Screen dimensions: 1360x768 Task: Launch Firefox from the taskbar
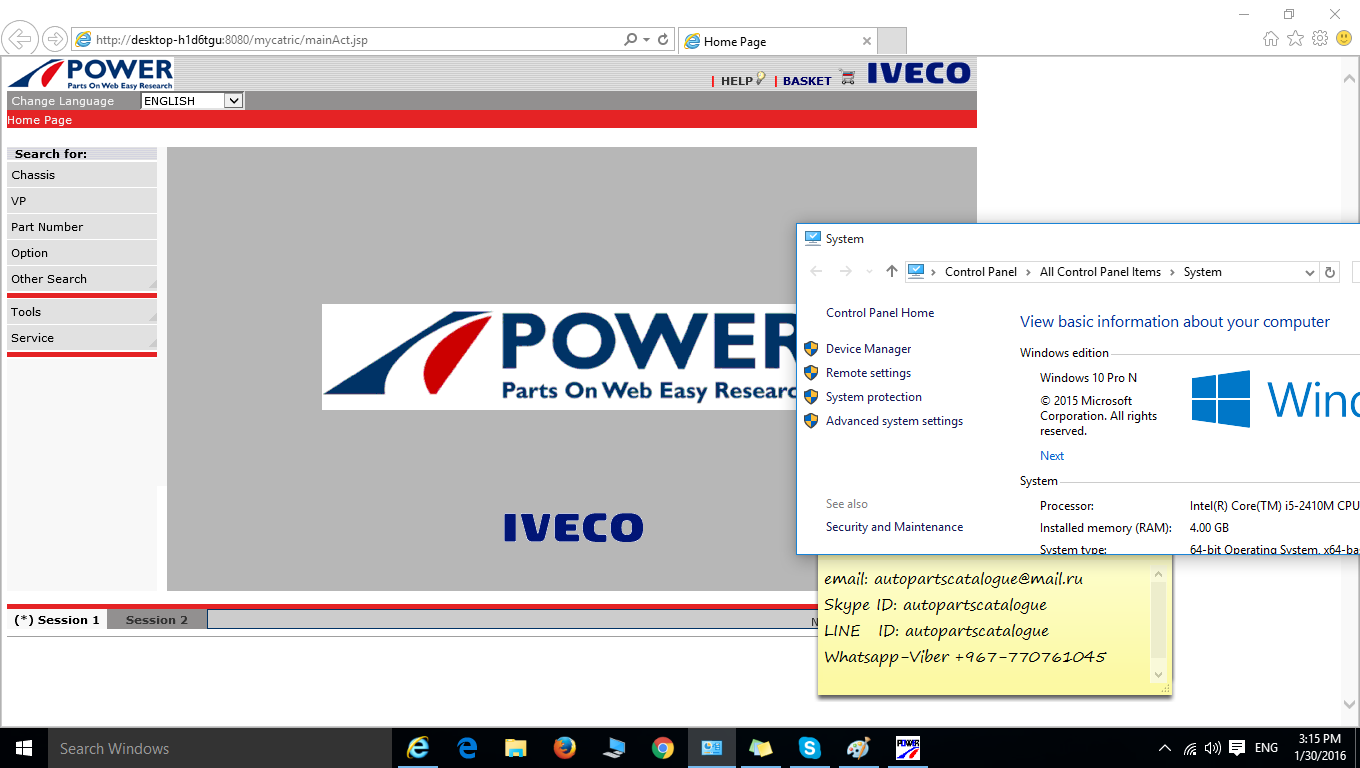(x=565, y=748)
